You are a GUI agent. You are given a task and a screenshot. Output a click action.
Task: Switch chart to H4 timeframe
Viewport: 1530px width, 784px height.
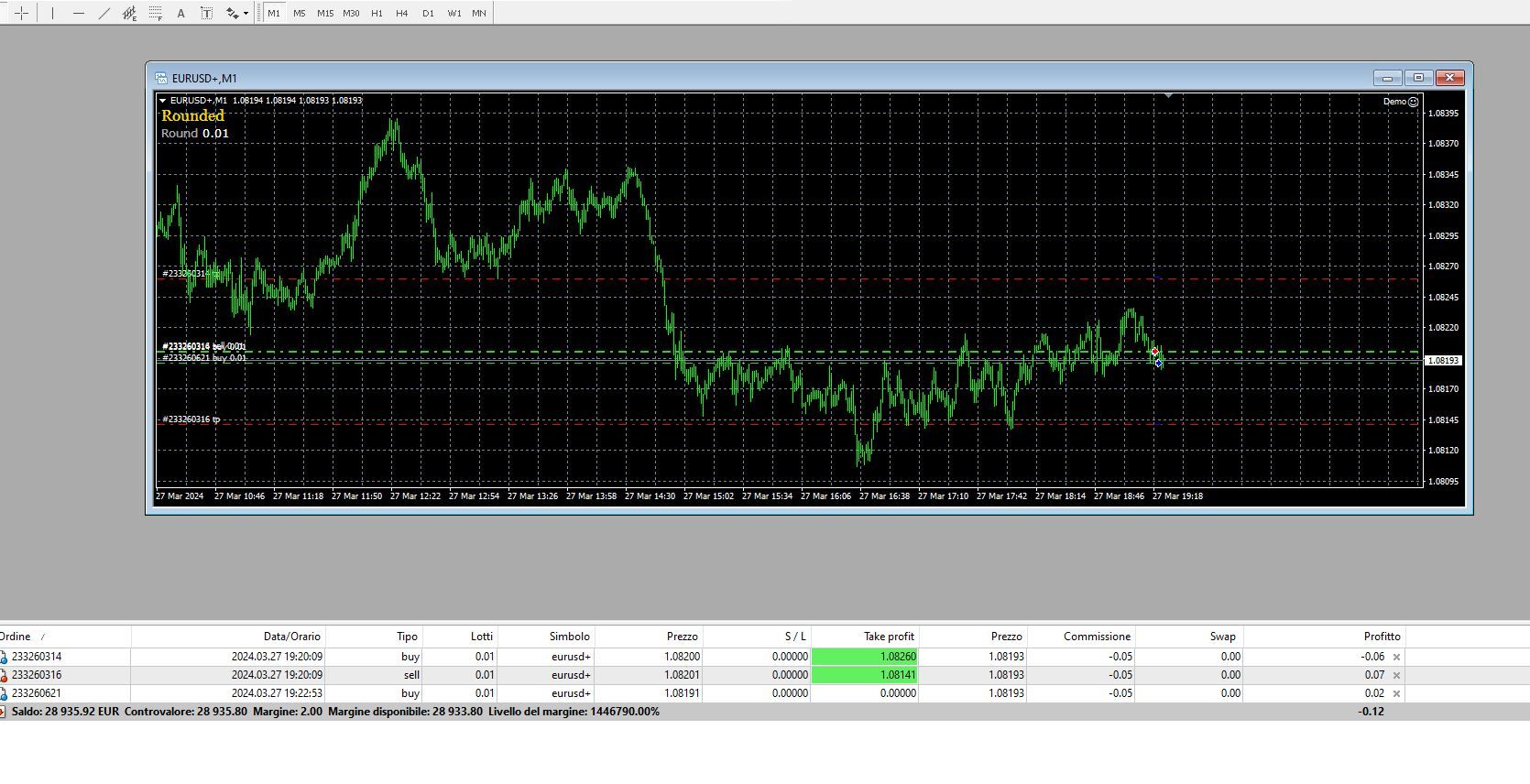[402, 13]
